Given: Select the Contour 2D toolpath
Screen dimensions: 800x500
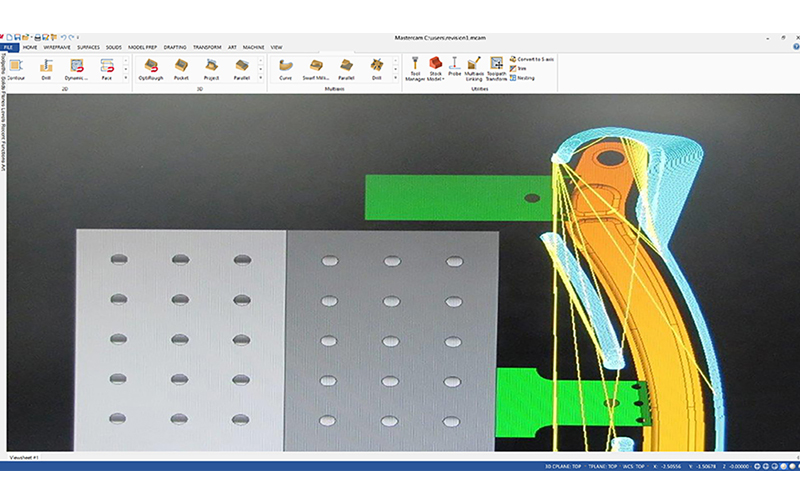Looking at the screenshot, I should click(x=15, y=69).
